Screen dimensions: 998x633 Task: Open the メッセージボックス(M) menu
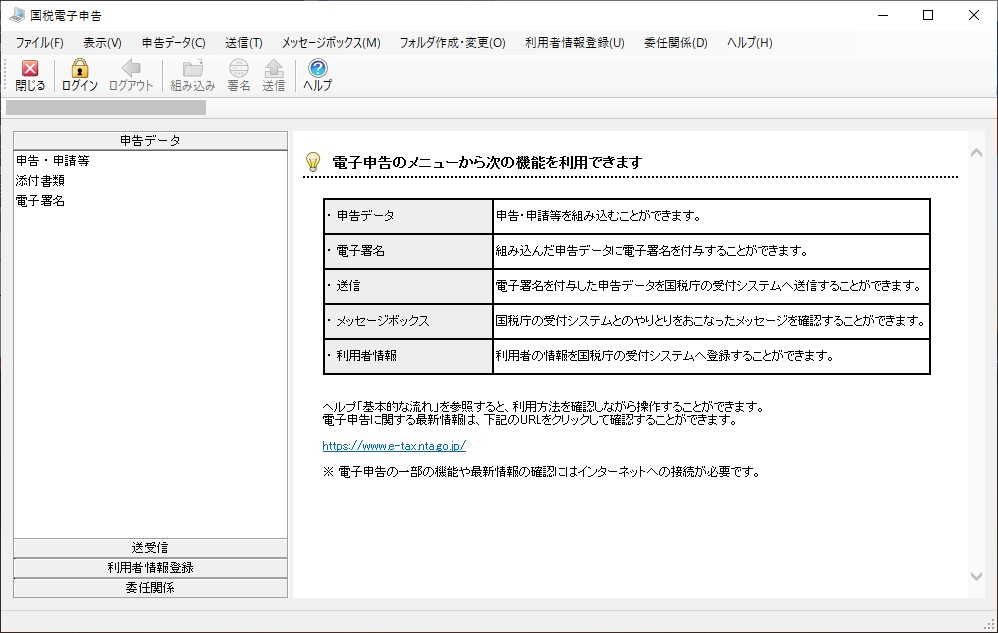coord(330,43)
